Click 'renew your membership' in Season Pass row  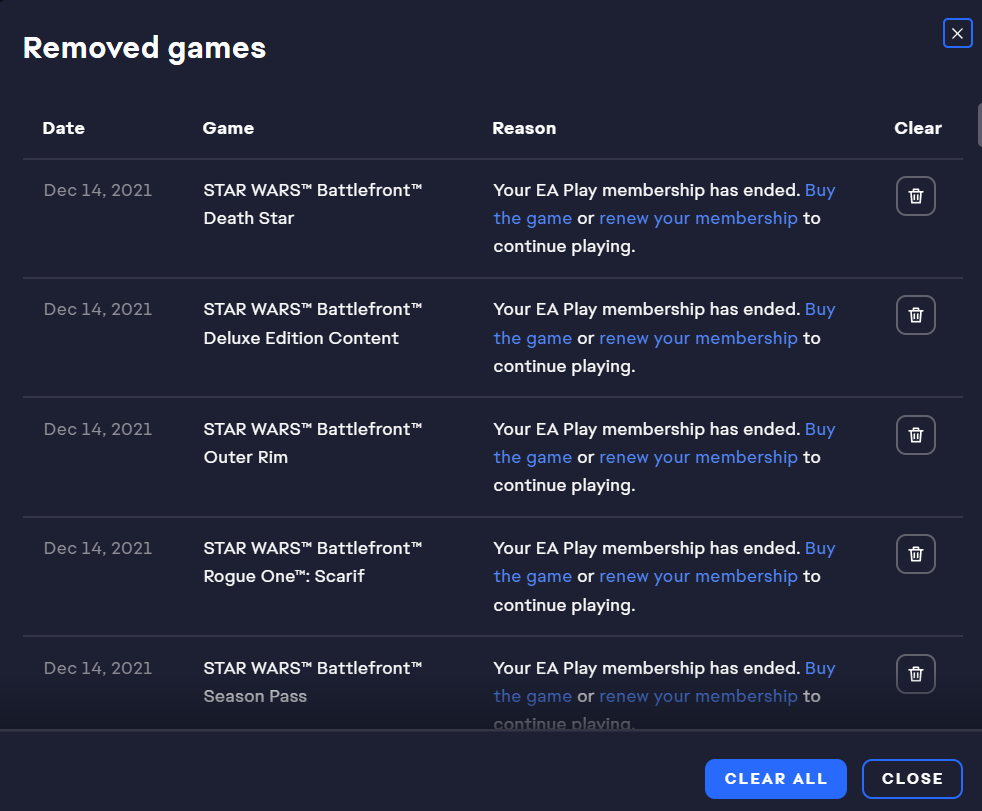698,696
